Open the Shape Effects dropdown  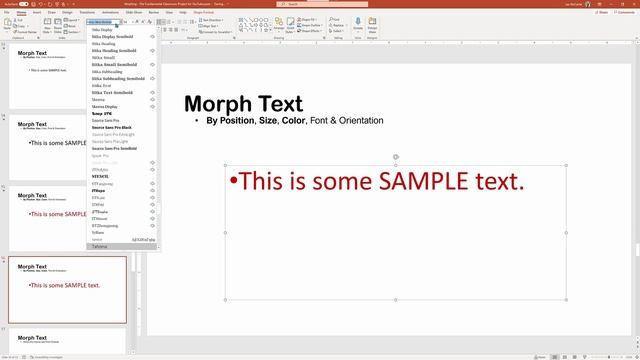(310, 31)
